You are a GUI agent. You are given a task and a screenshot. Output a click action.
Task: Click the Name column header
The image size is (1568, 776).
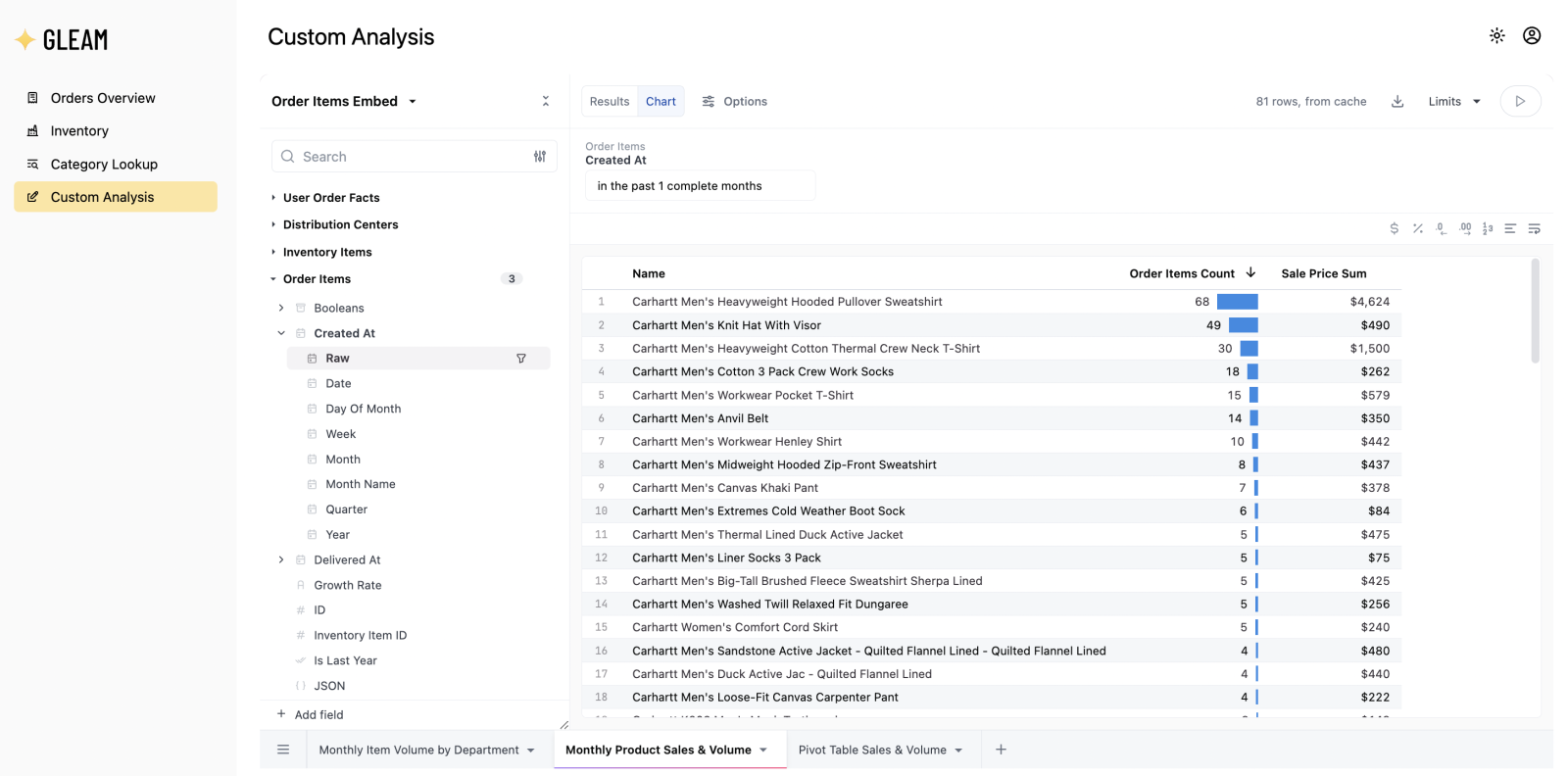tap(649, 273)
